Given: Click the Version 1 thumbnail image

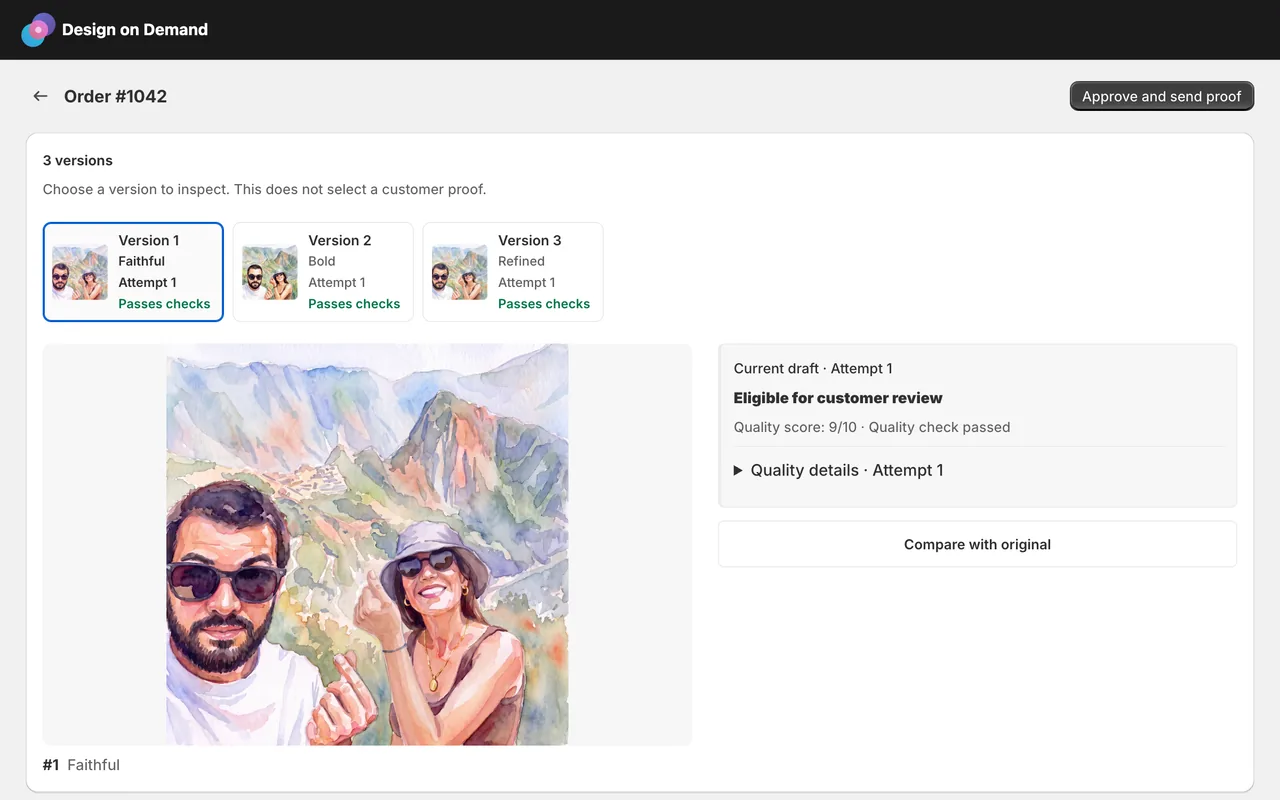Looking at the screenshot, I should click(x=80, y=272).
